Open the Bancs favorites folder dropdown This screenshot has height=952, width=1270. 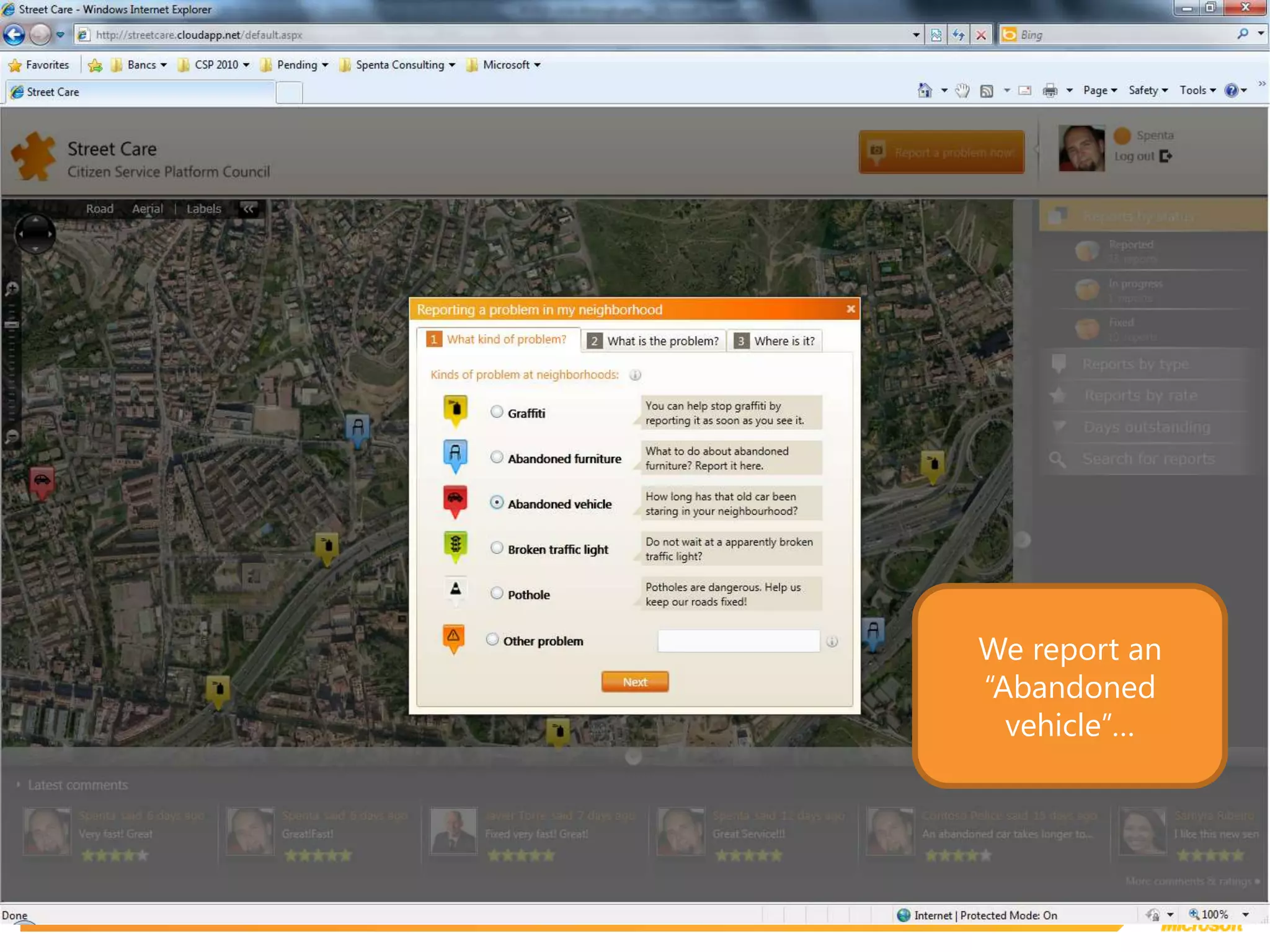[139, 65]
